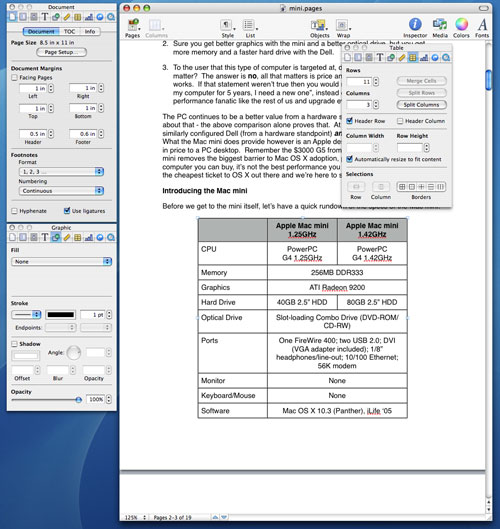Open footnotes Format dropdown
Image resolution: width=500 pixels, height=529 pixels.
point(61,172)
